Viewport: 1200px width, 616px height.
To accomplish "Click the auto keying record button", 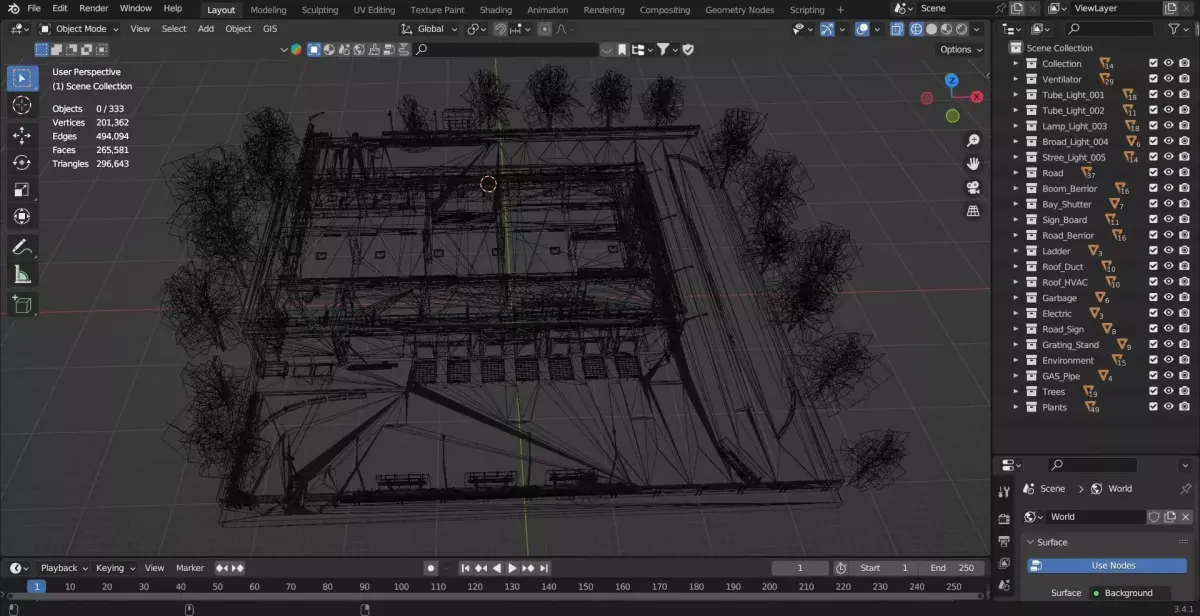I will 431,568.
